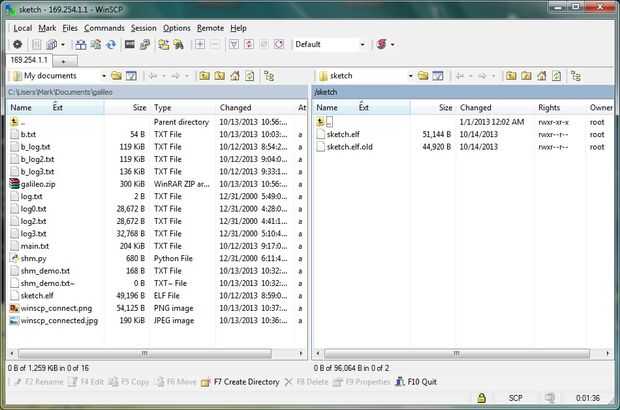Open the Session menu

144,28
